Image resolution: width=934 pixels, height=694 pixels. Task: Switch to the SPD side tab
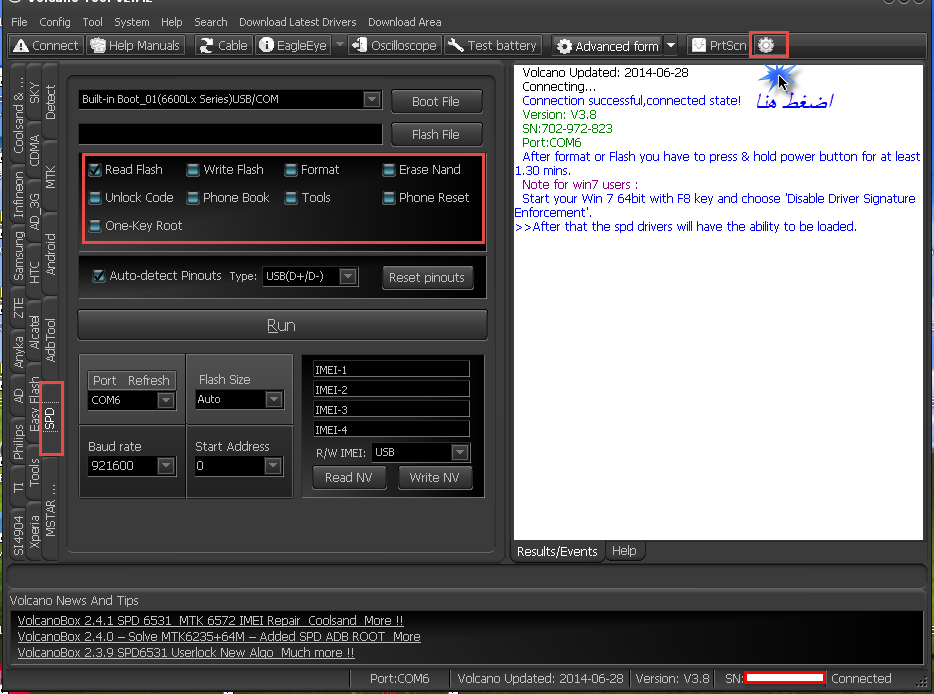[51, 418]
